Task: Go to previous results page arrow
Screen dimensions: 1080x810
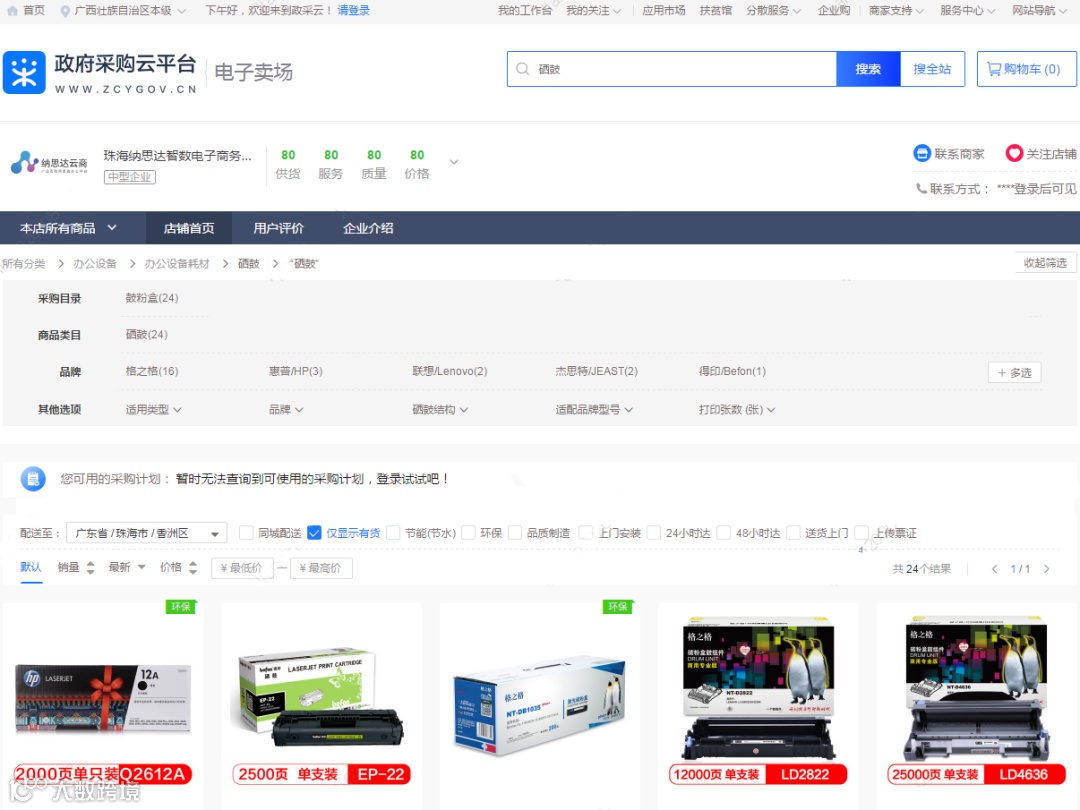Action: [x=994, y=569]
